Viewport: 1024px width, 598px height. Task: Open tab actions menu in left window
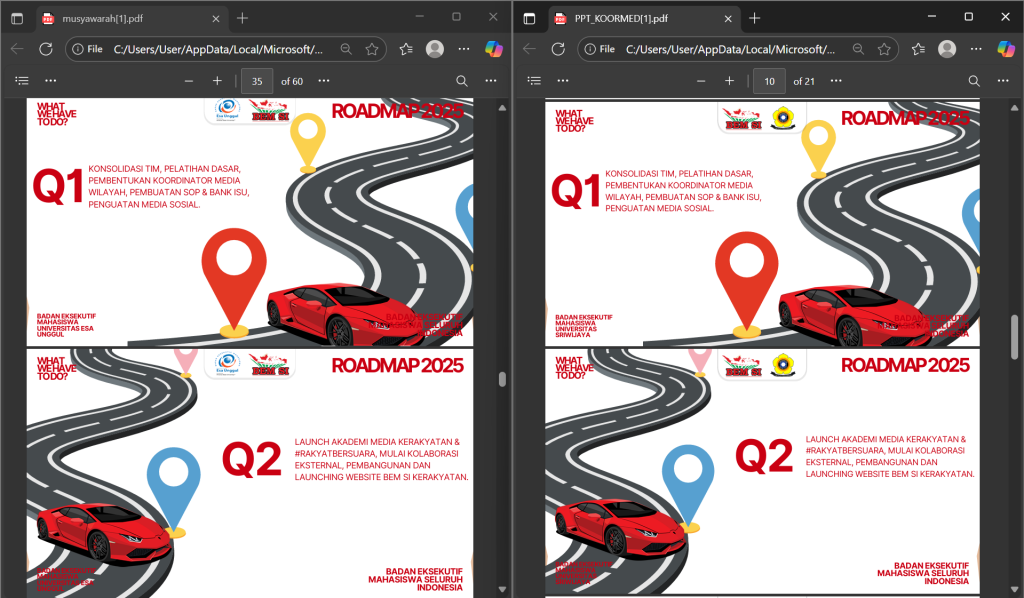[x=17, y=18]
